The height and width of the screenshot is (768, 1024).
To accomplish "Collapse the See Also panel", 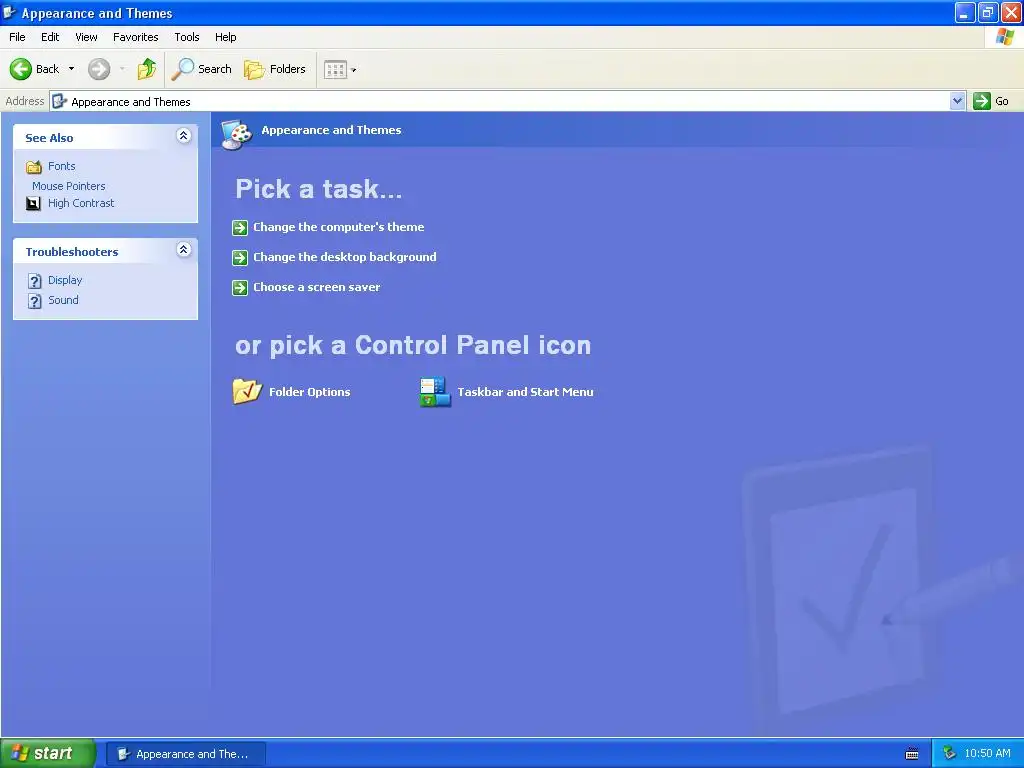I will 184,136.
